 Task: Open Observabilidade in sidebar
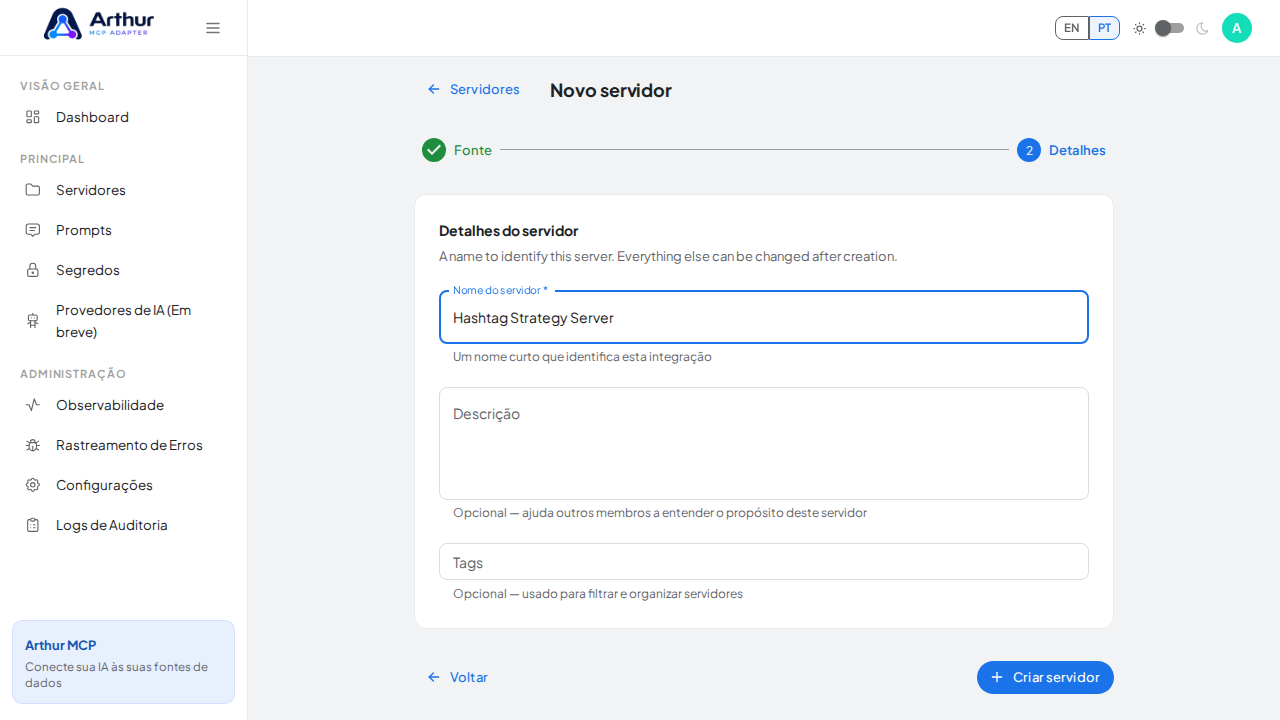point(123,405)
